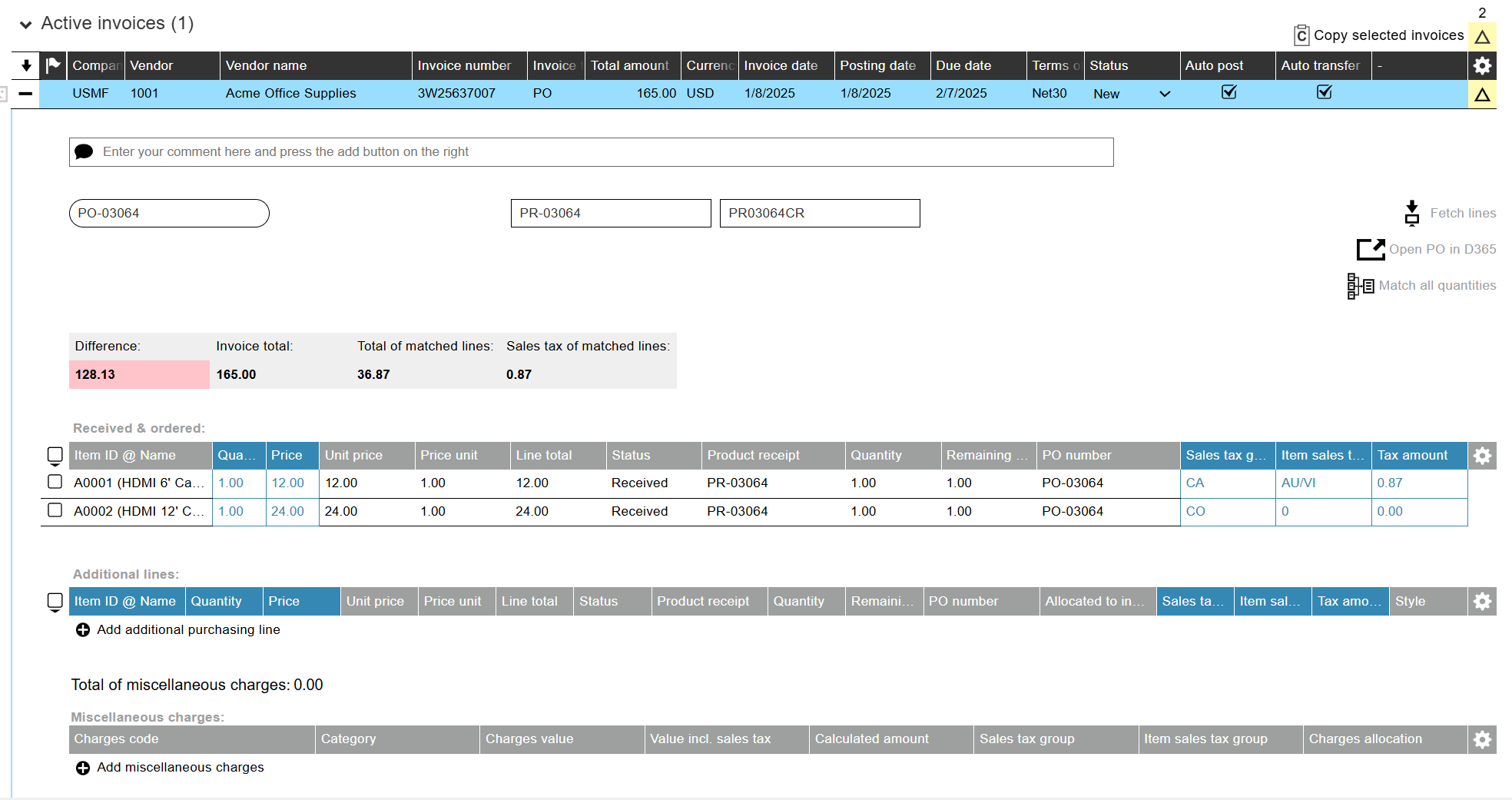1512x800 pixels.
Task: Collapse the invoice row with minus button
Action: (25, 94)
